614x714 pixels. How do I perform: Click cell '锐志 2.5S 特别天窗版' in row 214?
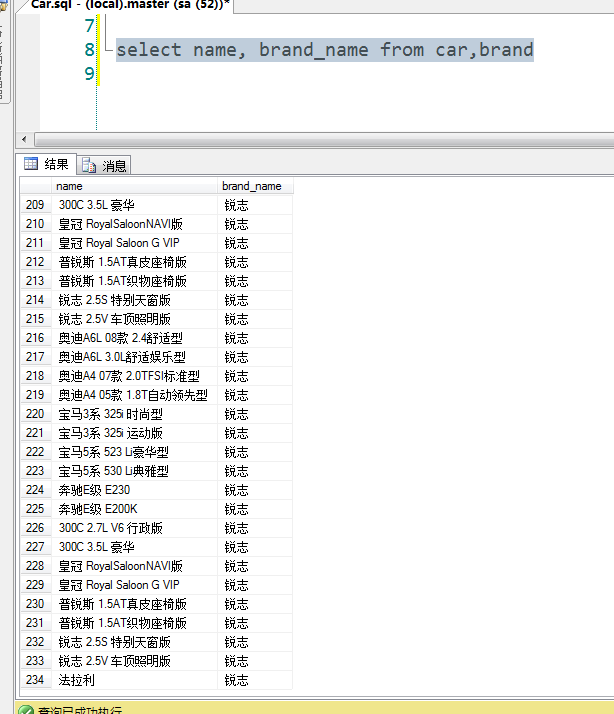coord(134,300)
